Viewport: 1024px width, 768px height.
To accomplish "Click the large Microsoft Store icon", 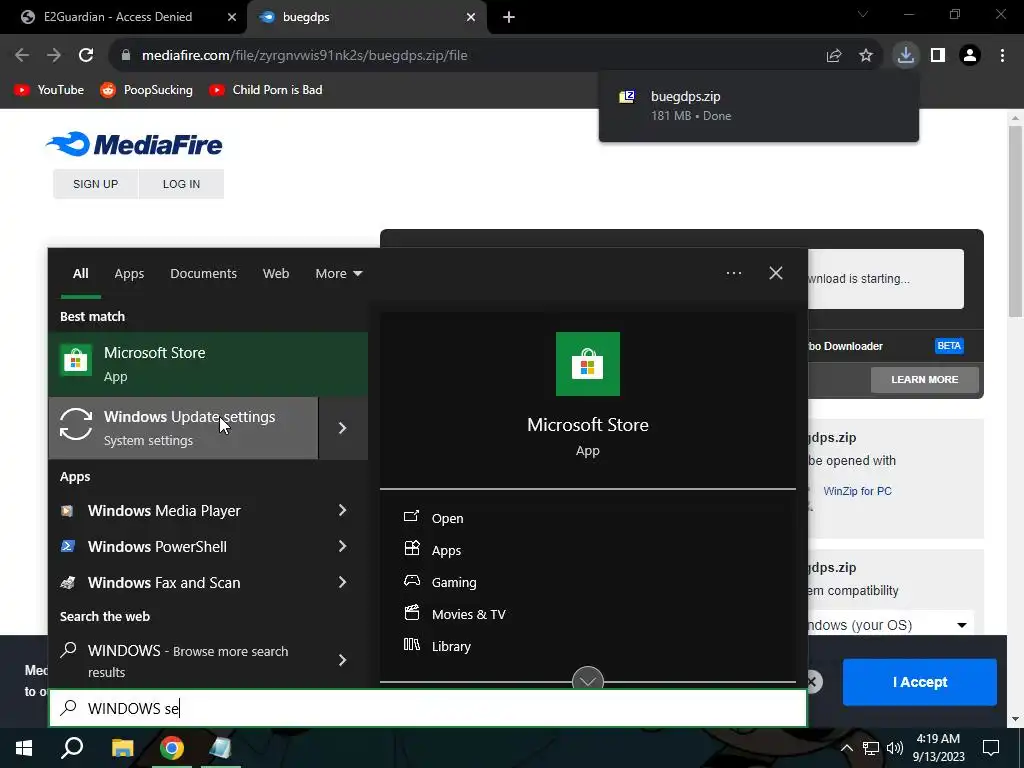I will [x=587, y=364].
